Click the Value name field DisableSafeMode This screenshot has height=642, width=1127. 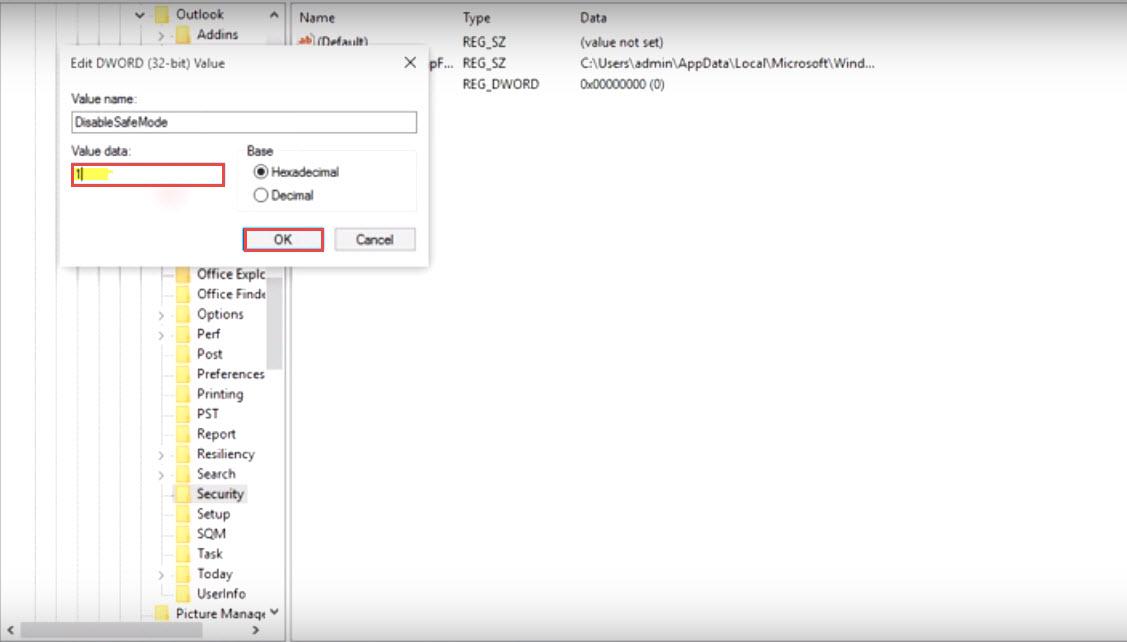click(x=244, y=122)
